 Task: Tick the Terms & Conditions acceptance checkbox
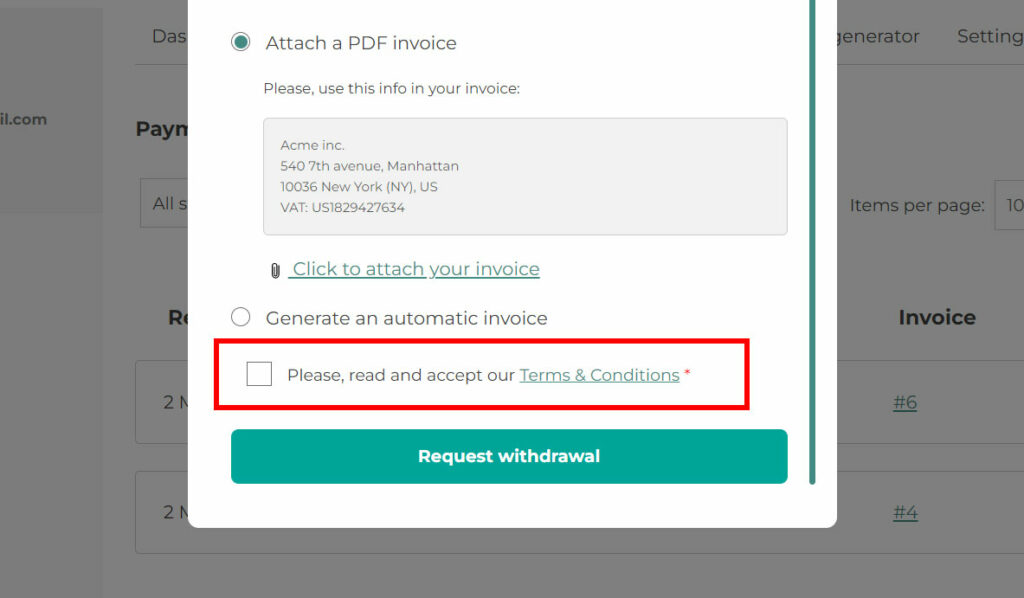(259, 374)
